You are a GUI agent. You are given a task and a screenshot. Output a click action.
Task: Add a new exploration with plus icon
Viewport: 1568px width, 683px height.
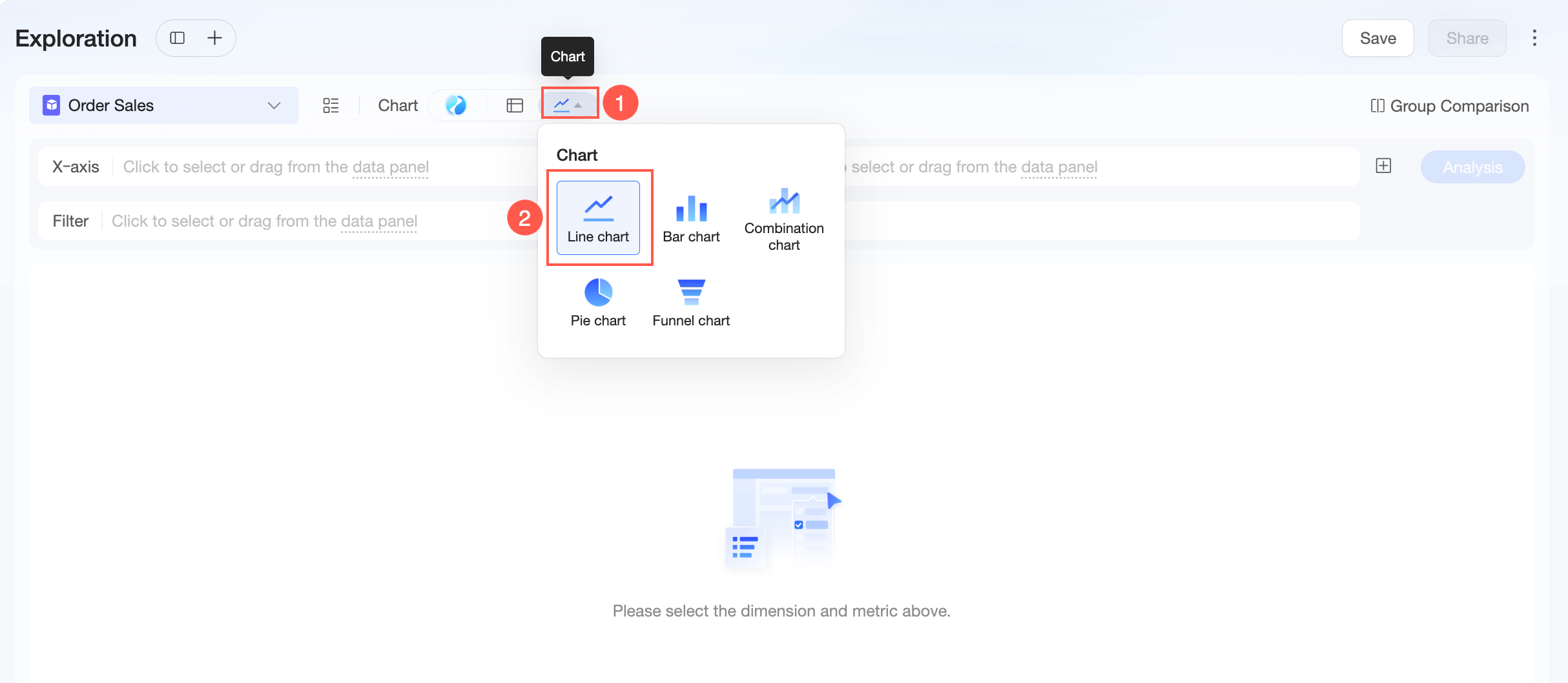point(214,38)
